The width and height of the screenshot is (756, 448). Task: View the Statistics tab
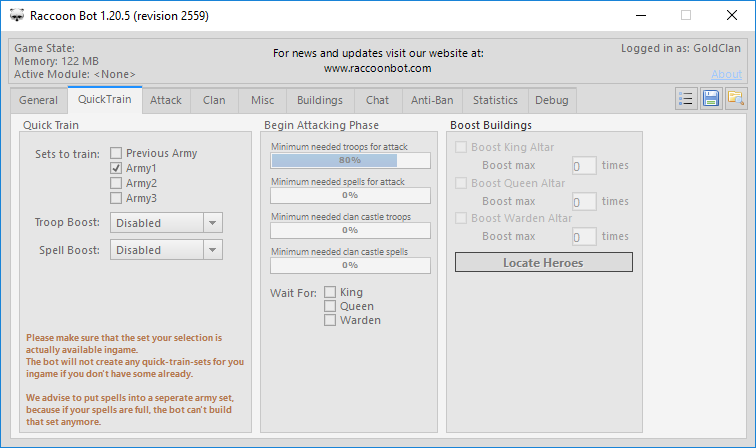point(495,100)
